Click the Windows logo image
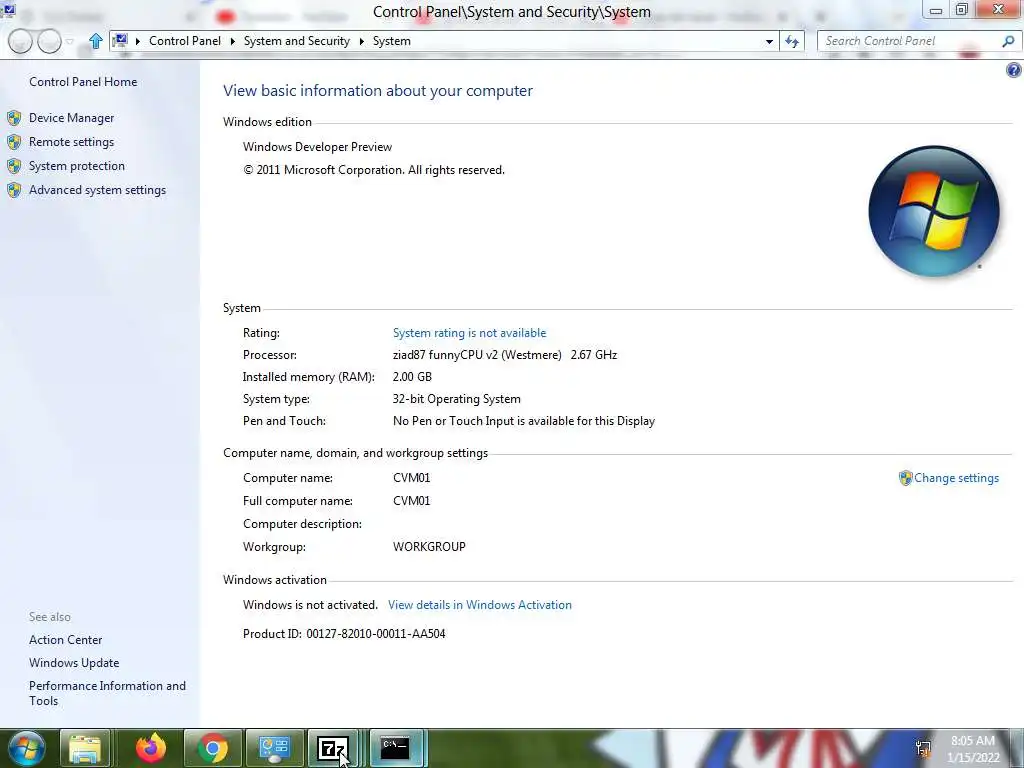Viewport: 1024px width, 768px height. point(934,211)
